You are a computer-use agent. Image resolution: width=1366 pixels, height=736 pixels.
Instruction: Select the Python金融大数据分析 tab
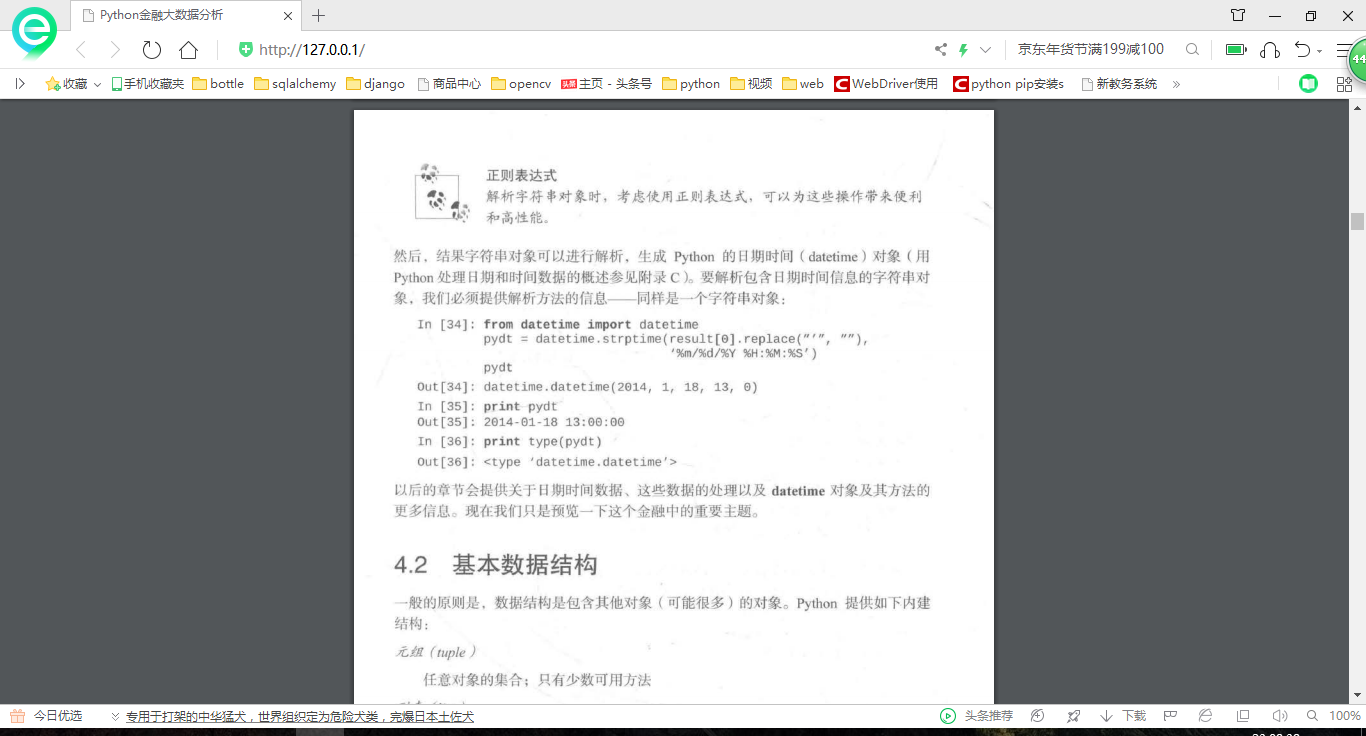click(186, 15)
